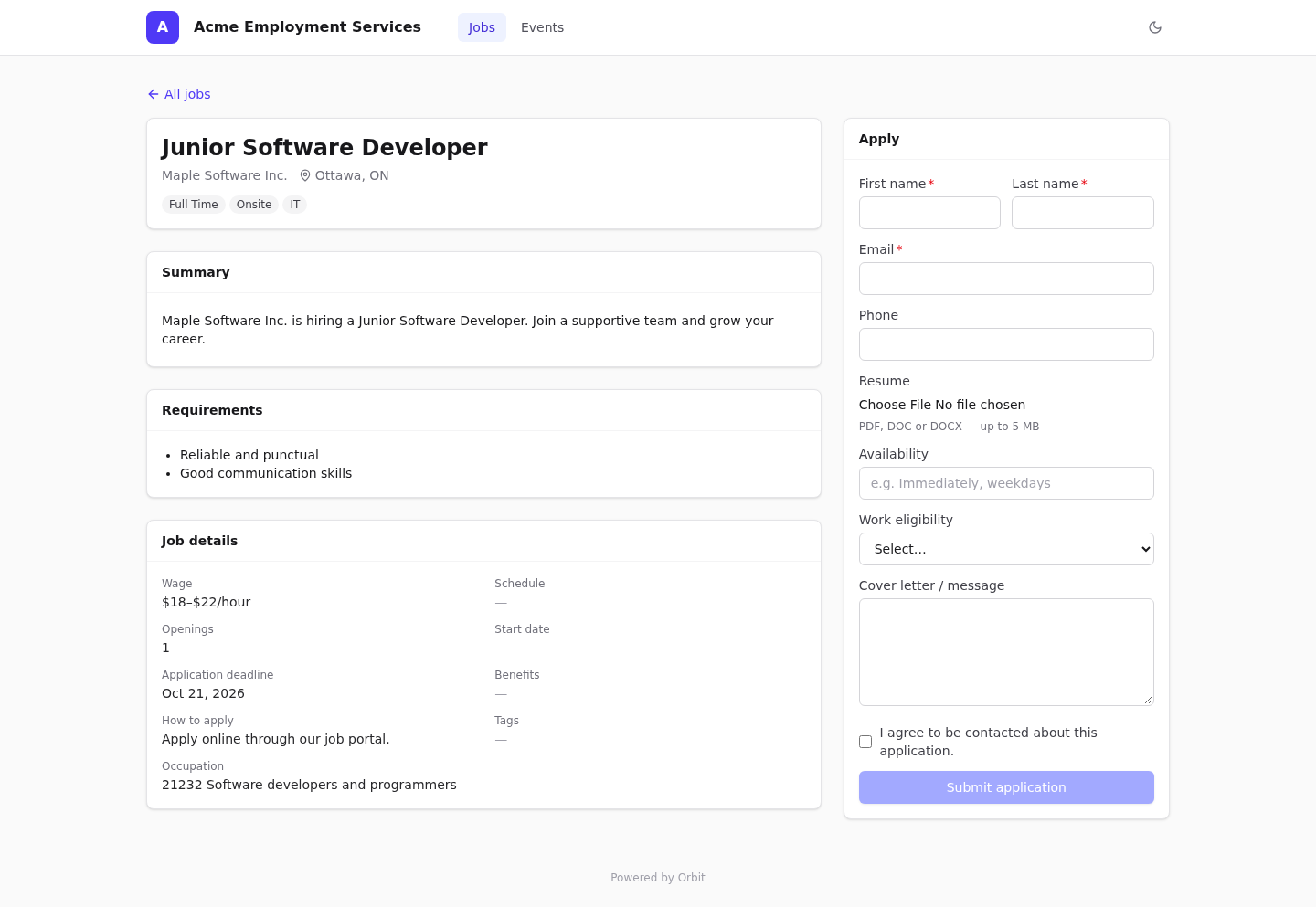Click occupation 21232 Software developers text
Viewport: 1316px width, 907px height.
(x=309, y=785)
